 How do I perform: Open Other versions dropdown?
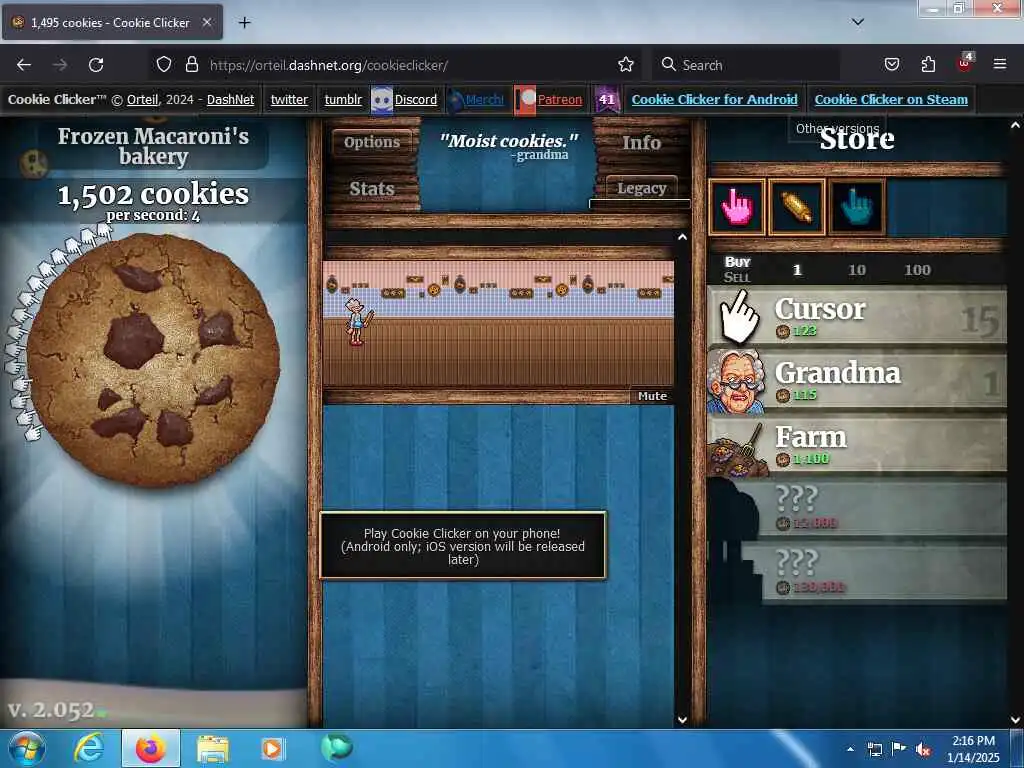tap(837, 128)
